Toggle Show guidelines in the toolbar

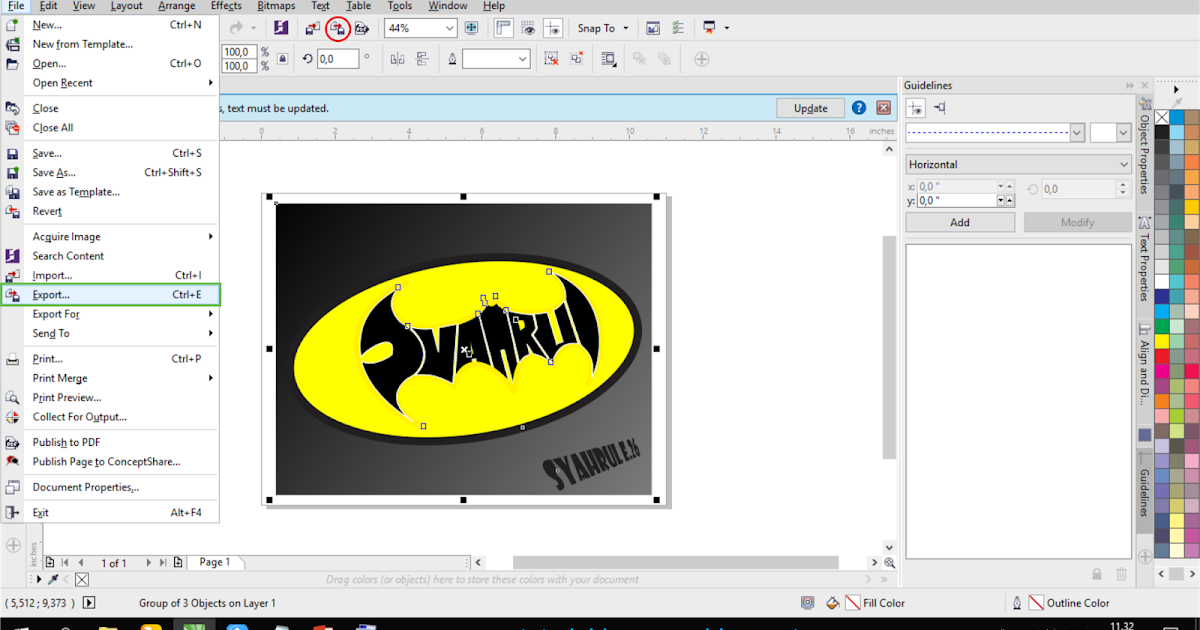[x=553, y=28]
